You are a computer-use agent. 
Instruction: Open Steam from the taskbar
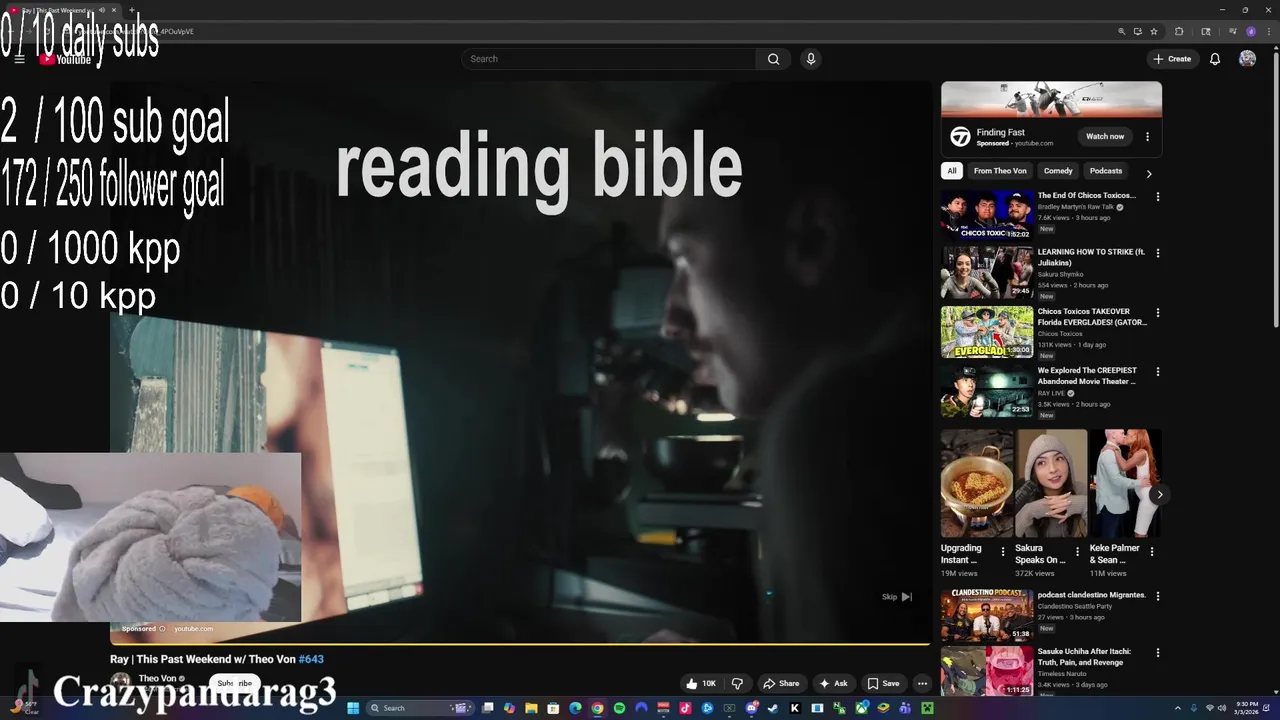click(772, 708)
